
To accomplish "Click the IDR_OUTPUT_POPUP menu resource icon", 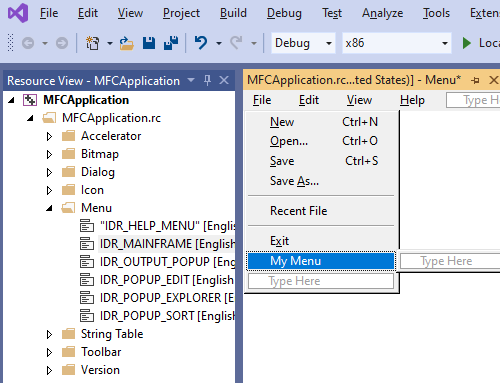I will [x=87, y=262].
